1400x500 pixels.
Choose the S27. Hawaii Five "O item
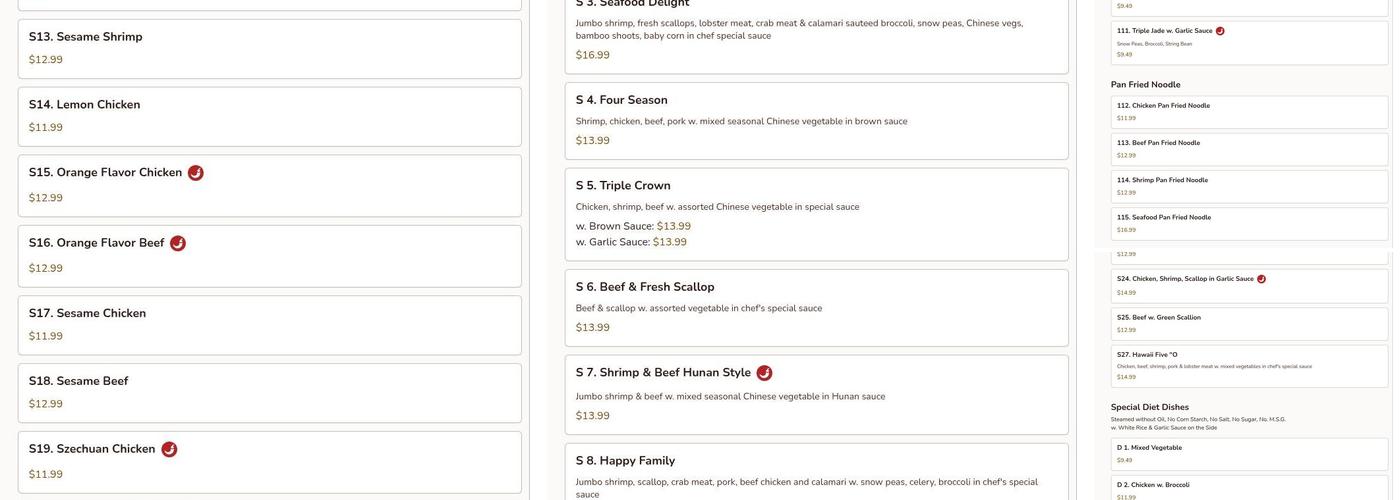(x=1249, y=365)
